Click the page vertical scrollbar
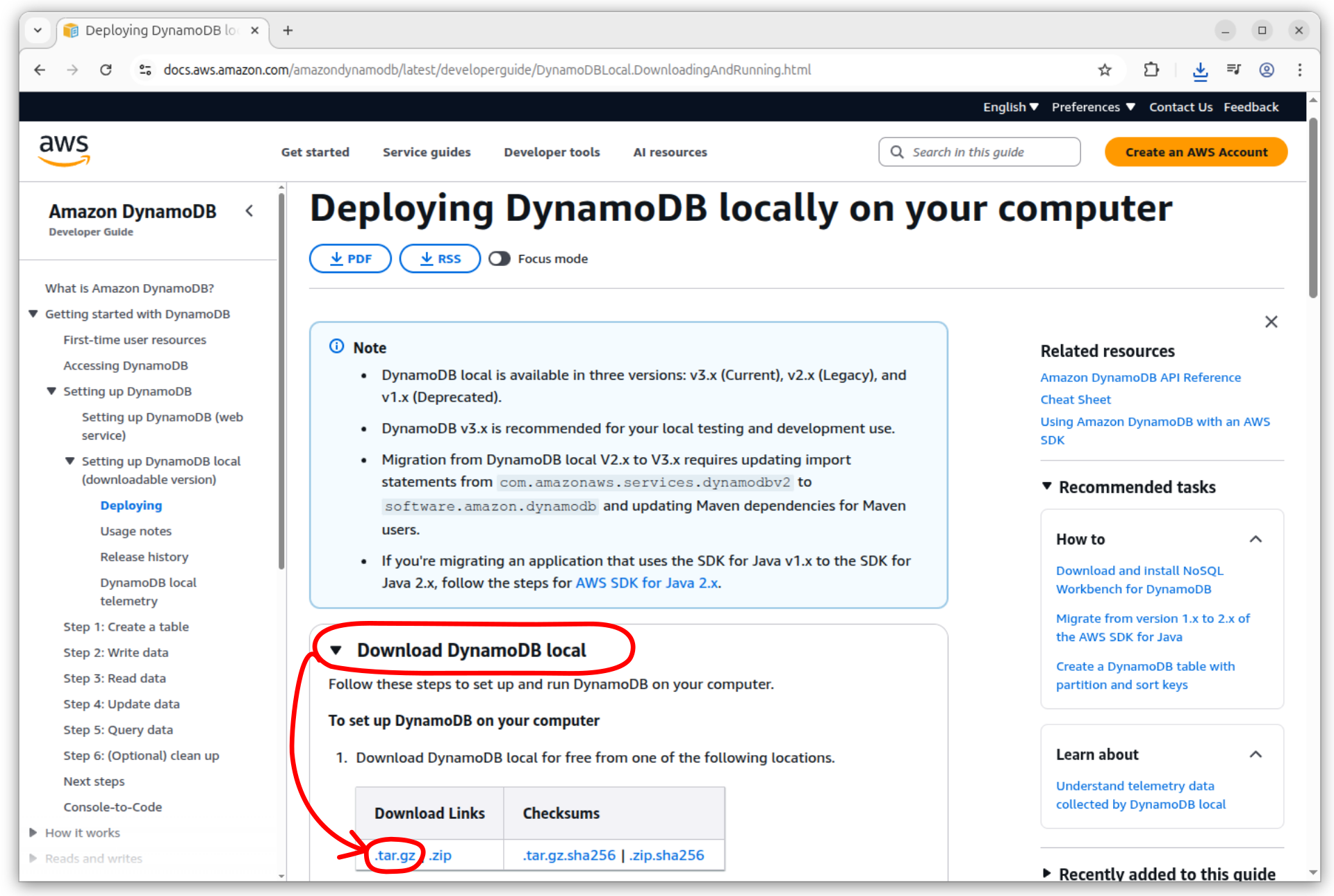This screenshot has width=1334, height=896. coord(1313,208)
